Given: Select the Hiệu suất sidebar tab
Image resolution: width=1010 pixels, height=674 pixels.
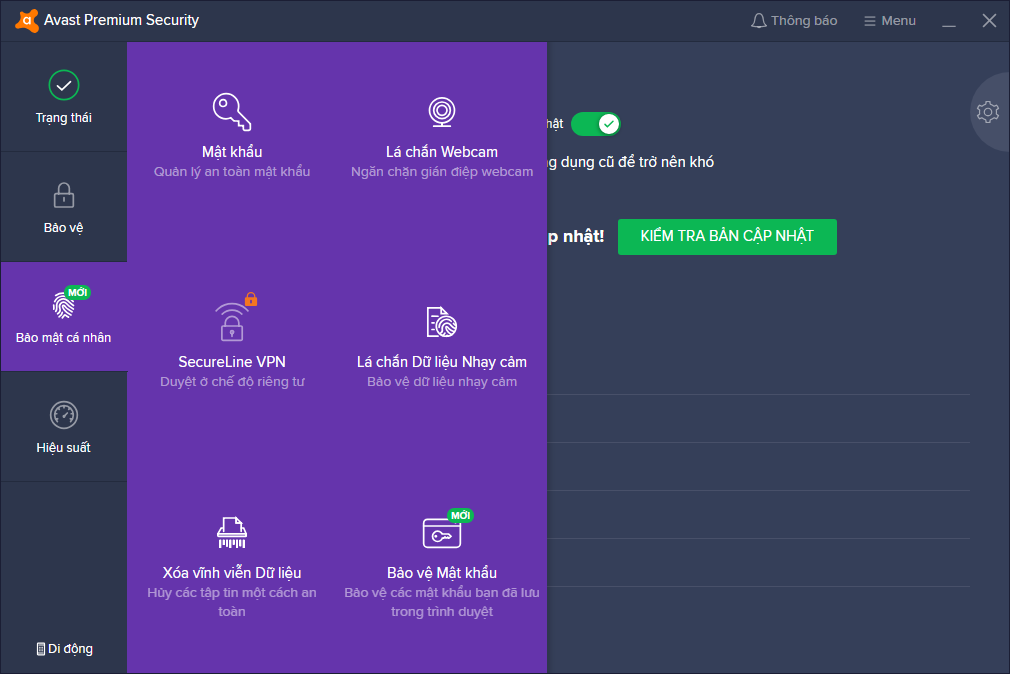Looking at the screenshot, I should pos(64,427).
